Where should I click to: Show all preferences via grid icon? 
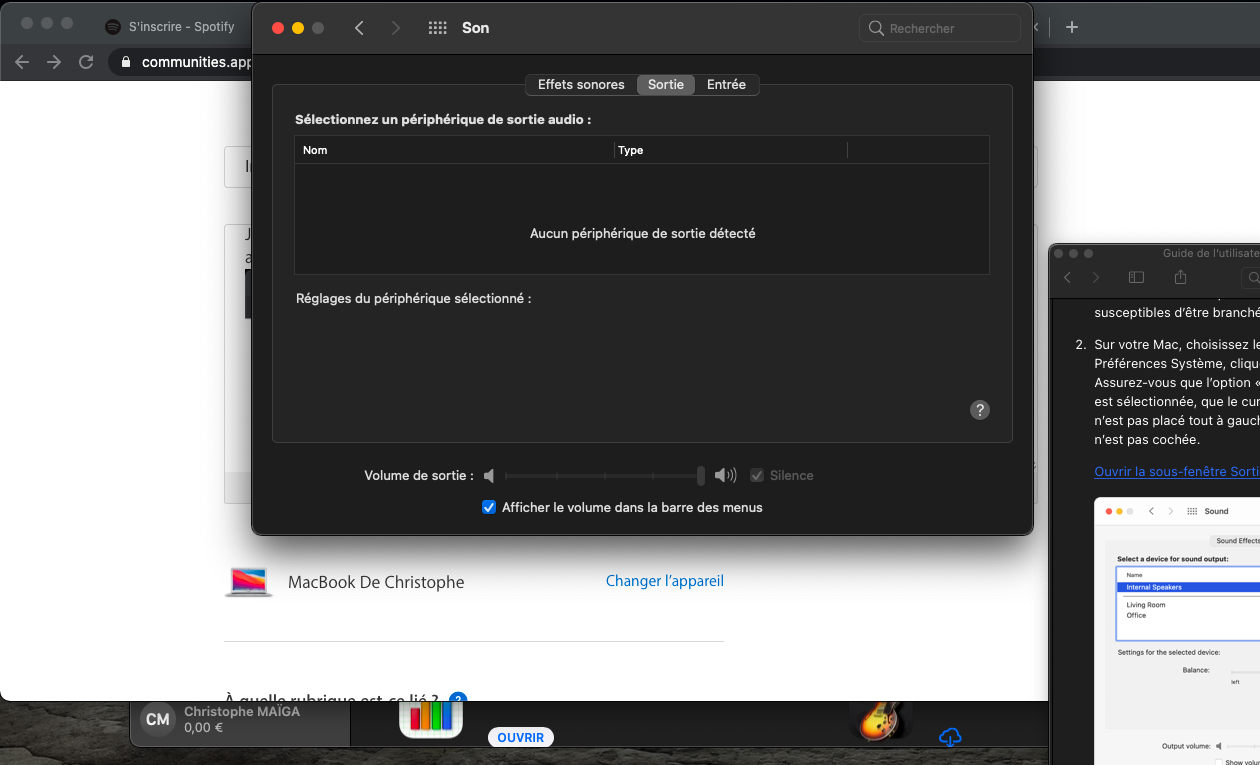pyautogui.click(x=437, y=28)
